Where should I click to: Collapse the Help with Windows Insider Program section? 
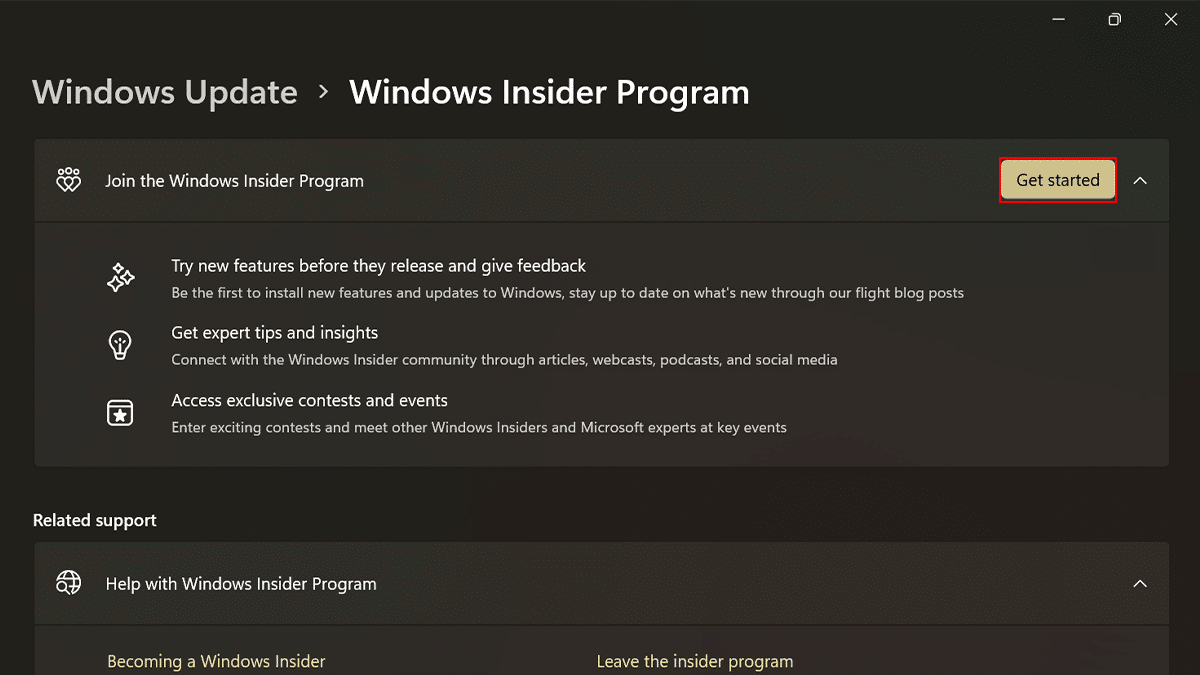pyautogui.click(x=1140, y=584)
